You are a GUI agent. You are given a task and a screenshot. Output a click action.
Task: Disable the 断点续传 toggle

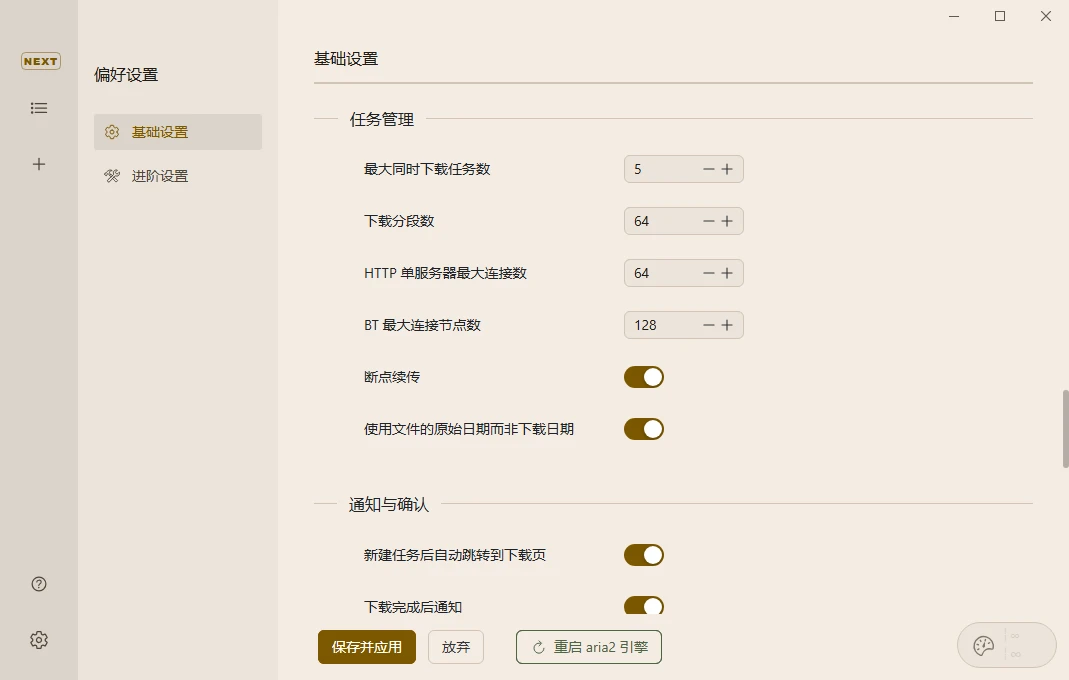(643, 377)
